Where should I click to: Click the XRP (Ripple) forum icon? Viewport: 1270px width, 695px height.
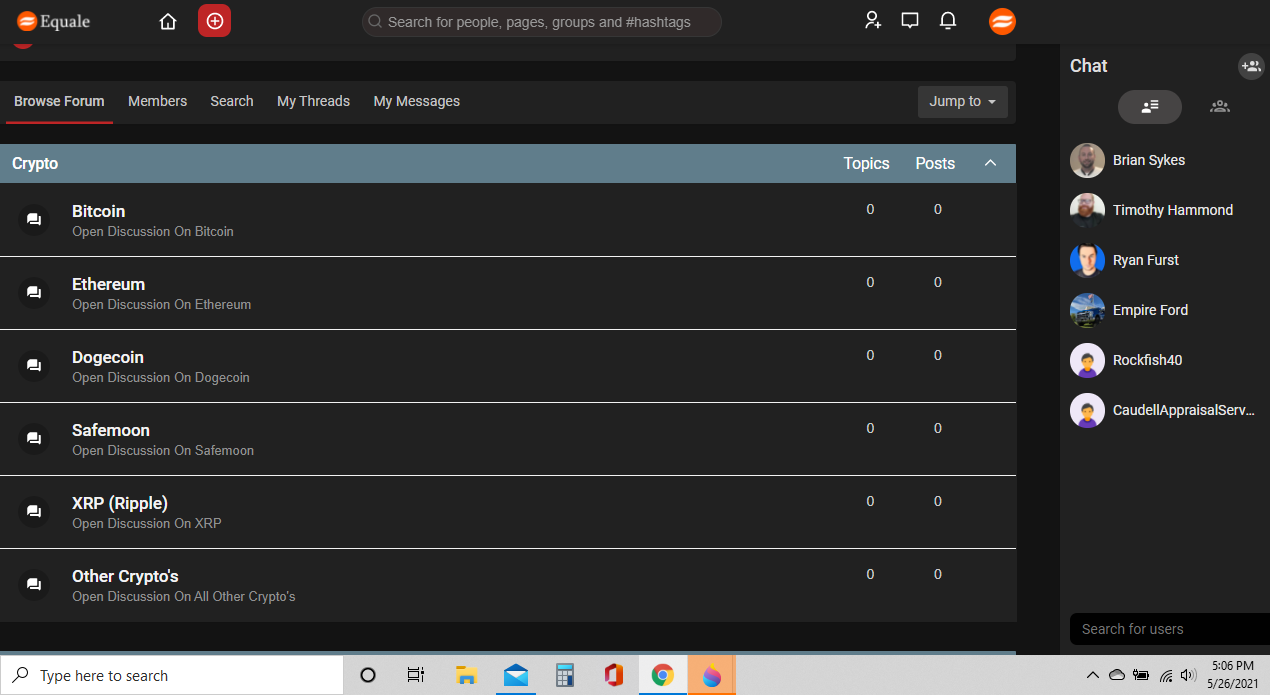(34, 512)
